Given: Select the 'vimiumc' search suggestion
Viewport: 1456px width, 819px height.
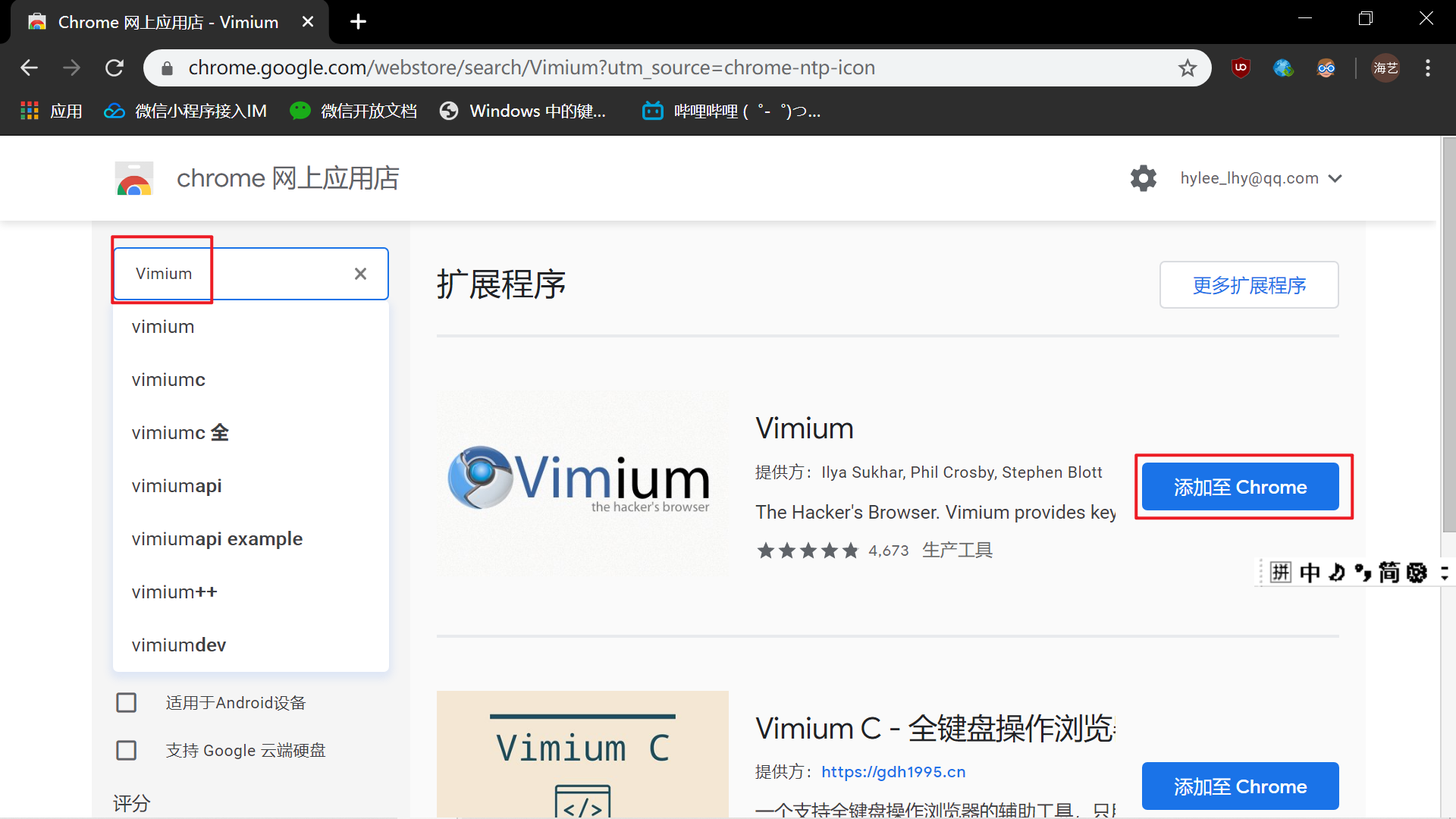Looking at the screenshot, I should pos(250,380).
